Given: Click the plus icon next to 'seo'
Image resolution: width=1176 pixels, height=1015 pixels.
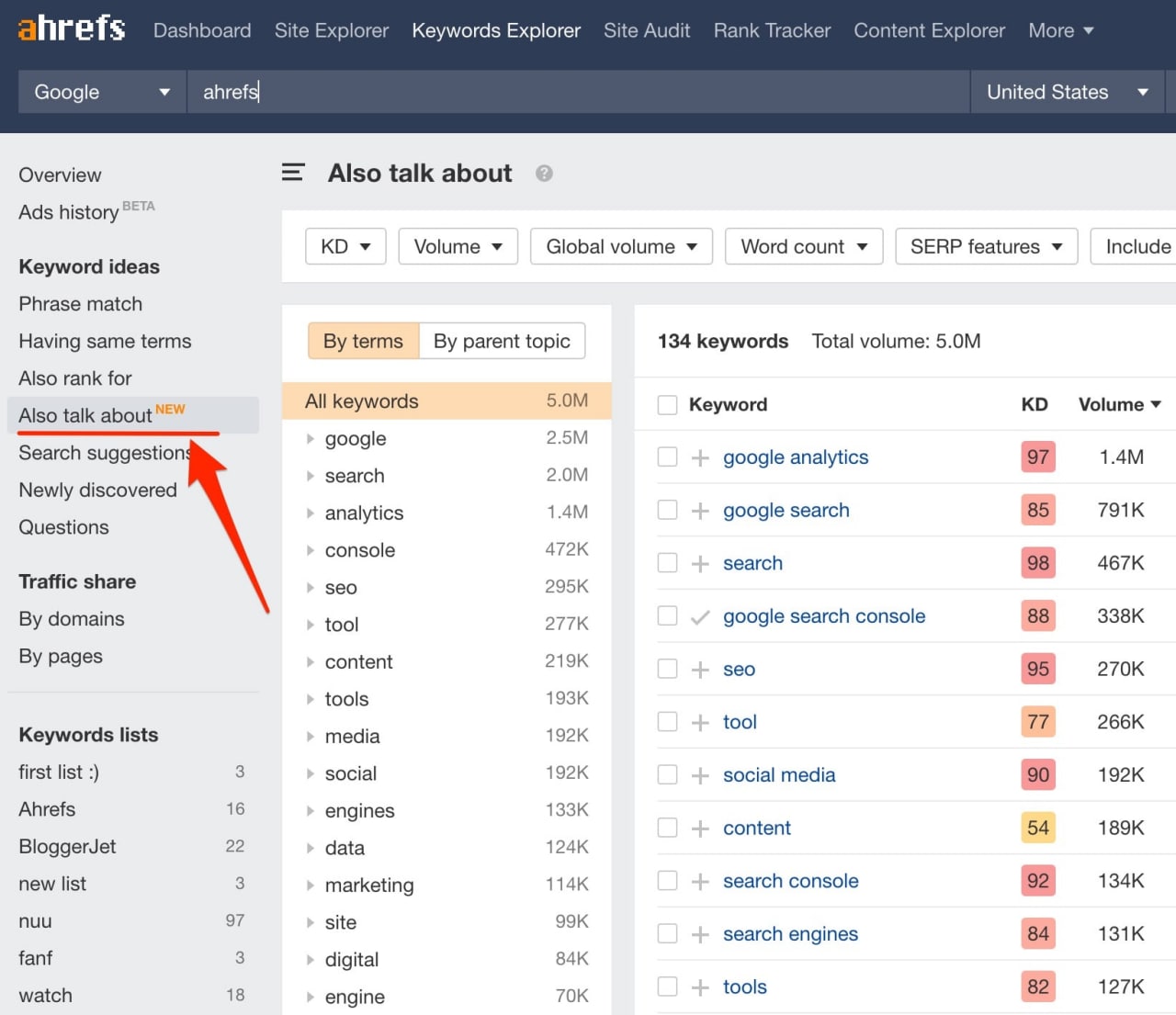Looking at the screenshot, I should 700,670.
